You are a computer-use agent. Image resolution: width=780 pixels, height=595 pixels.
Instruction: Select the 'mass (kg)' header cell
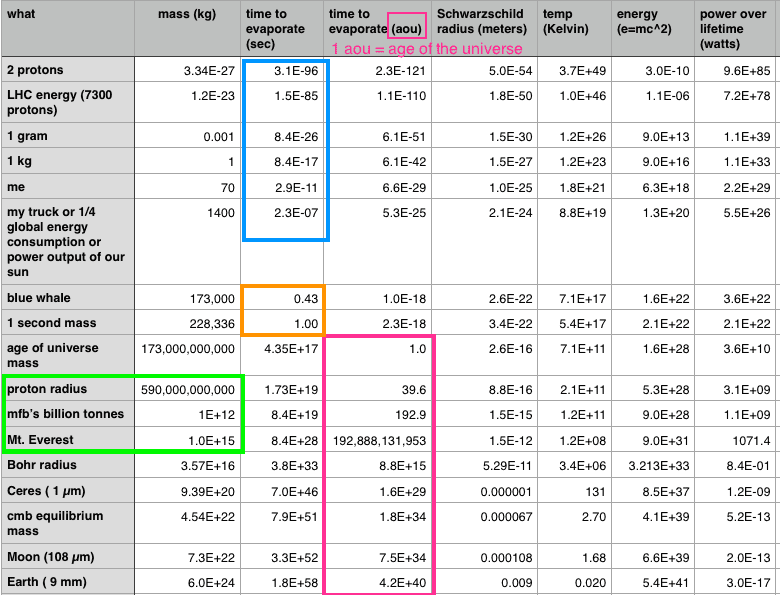click(x=187, y=28)
